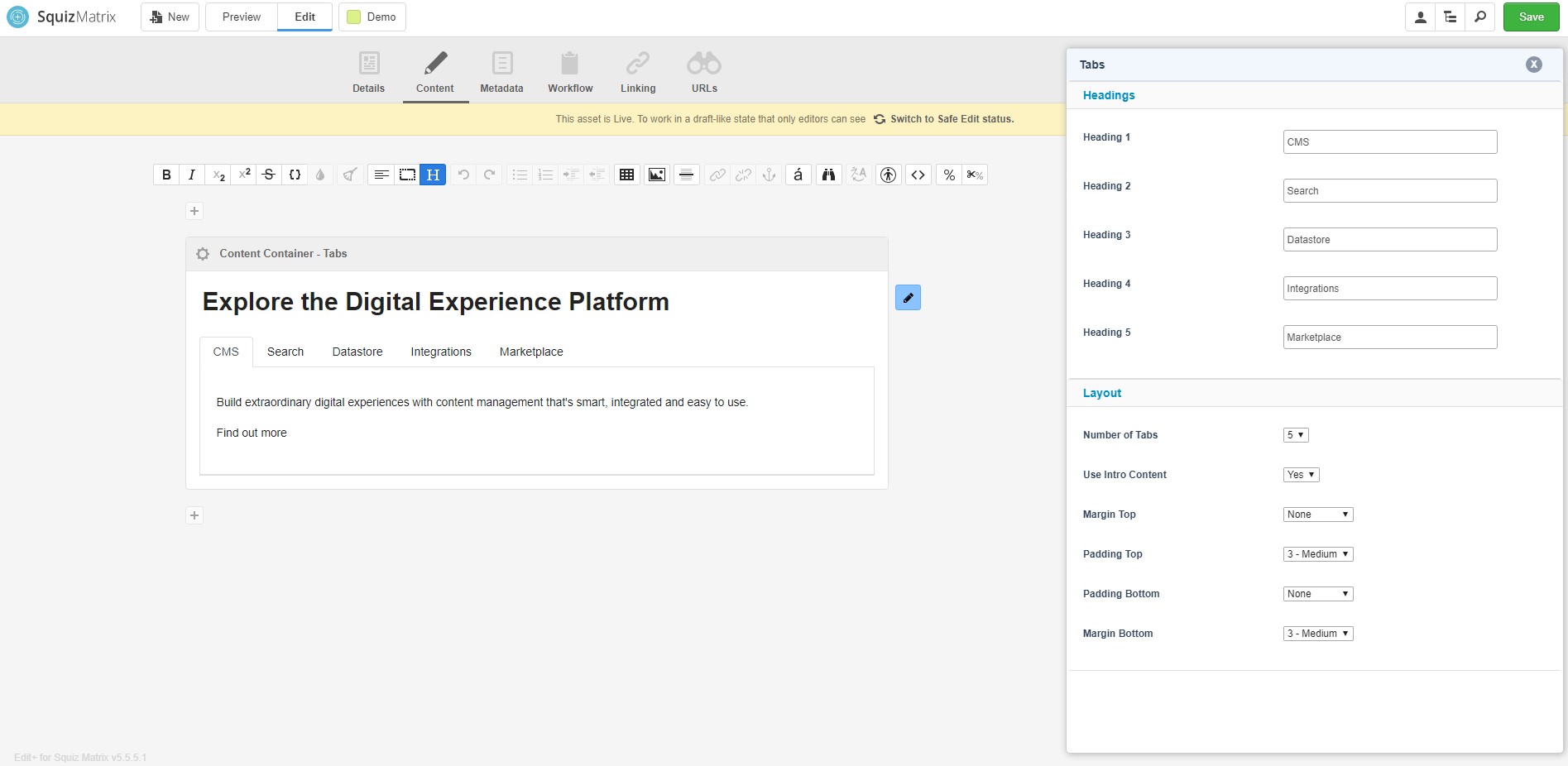Click in the Heading 4 Integrations field
Viewport: 1568px width, 766px height.
1390,288
